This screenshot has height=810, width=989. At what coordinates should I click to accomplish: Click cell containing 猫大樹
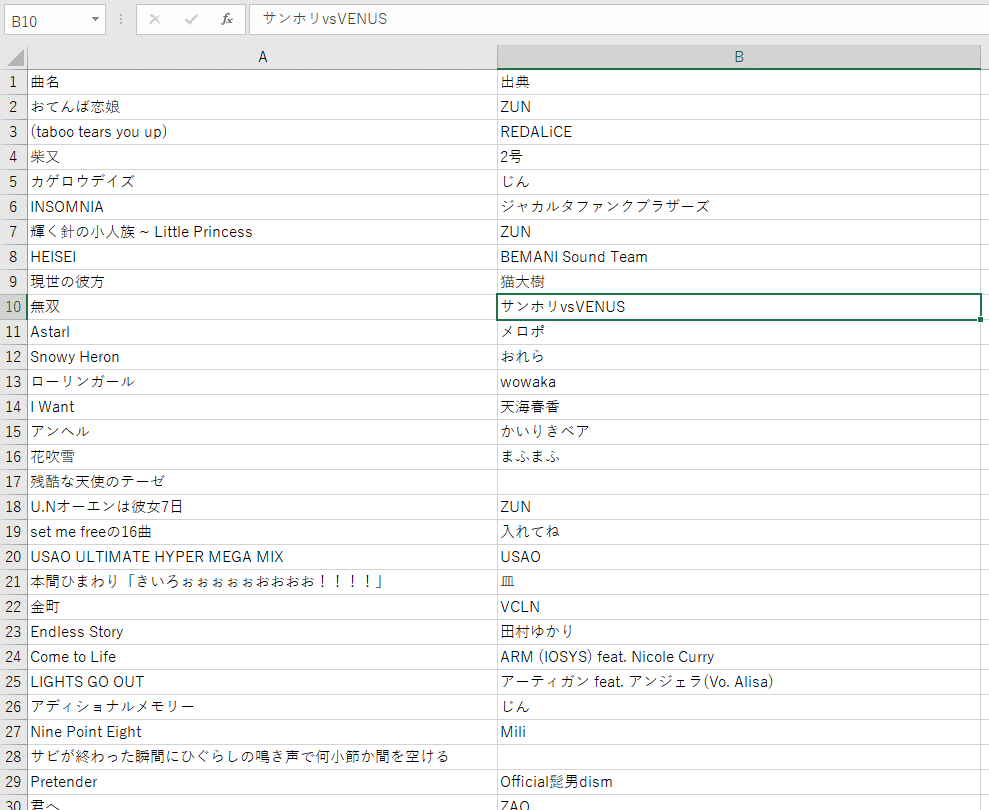[x=739, y=282]
